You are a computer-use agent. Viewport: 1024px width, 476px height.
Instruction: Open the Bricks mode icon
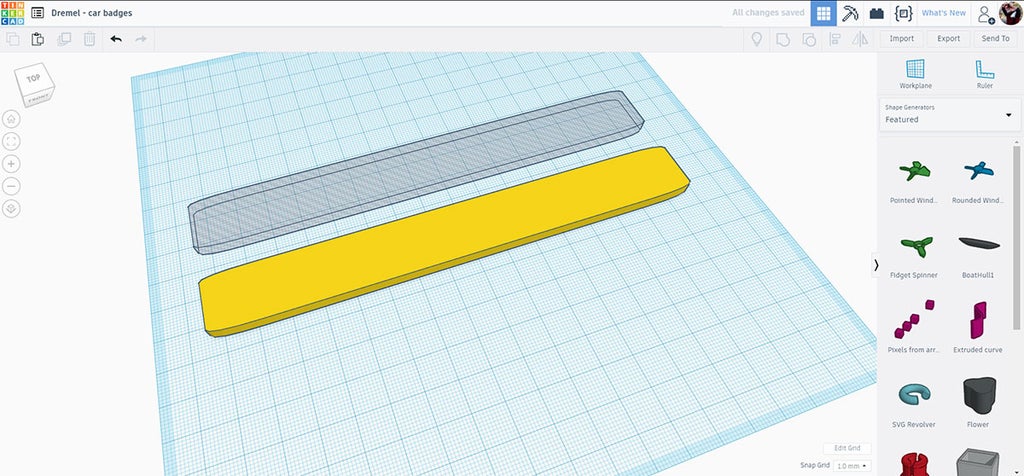(876, 13)
